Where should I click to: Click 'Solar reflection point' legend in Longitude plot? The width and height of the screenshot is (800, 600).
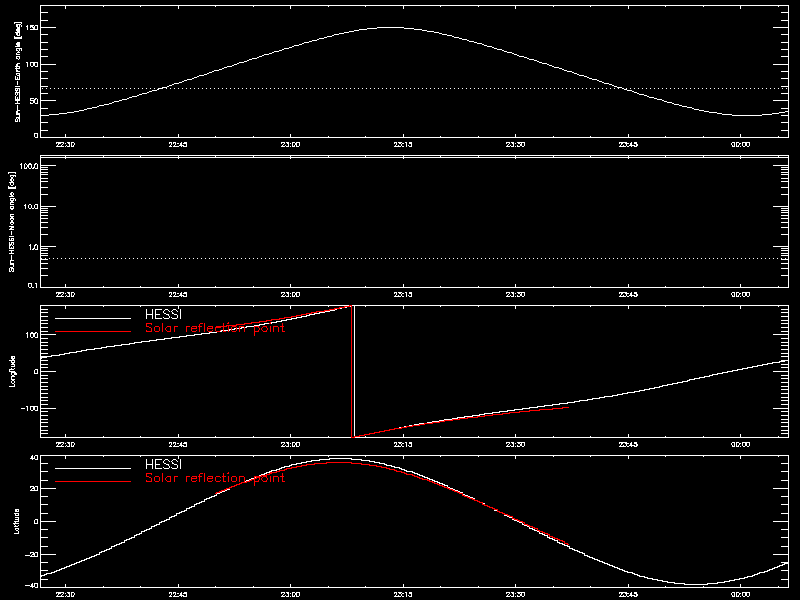(215, 328)
